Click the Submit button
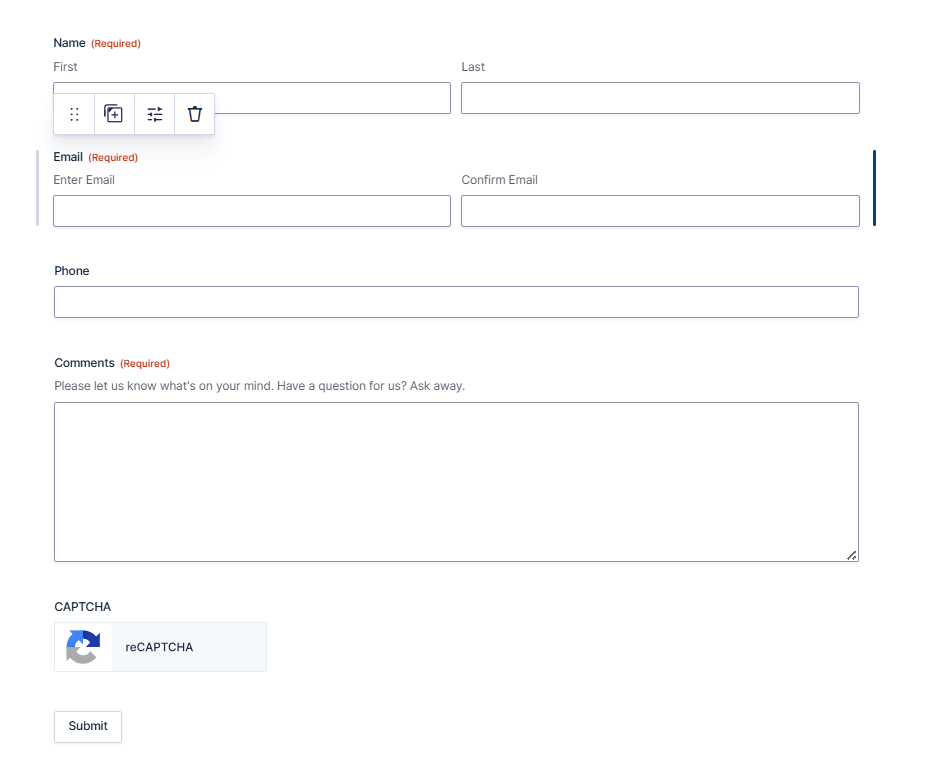 pyautogui.click(x=88, y=727)
